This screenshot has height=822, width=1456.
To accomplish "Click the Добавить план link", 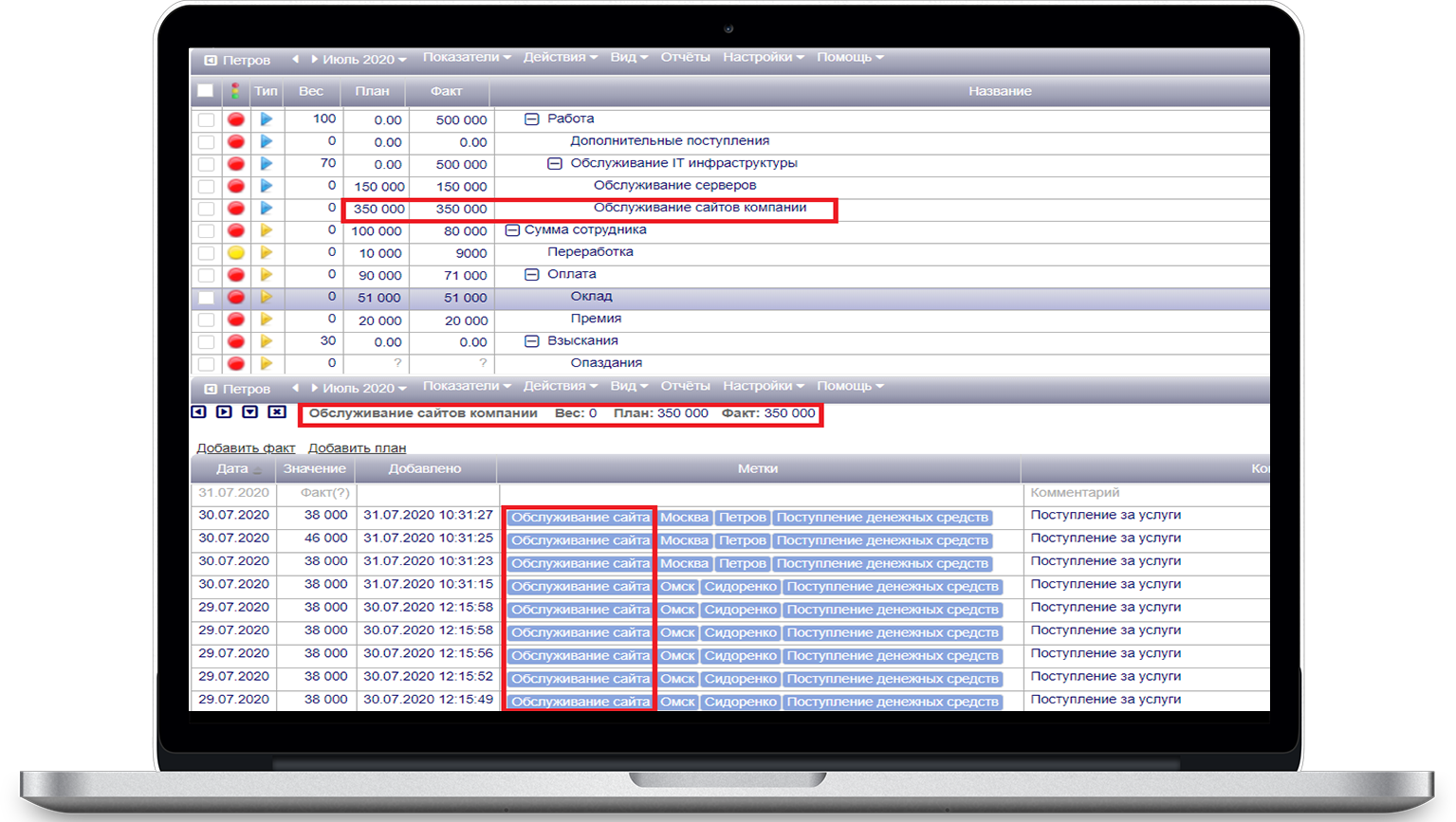I will [357, 448].
